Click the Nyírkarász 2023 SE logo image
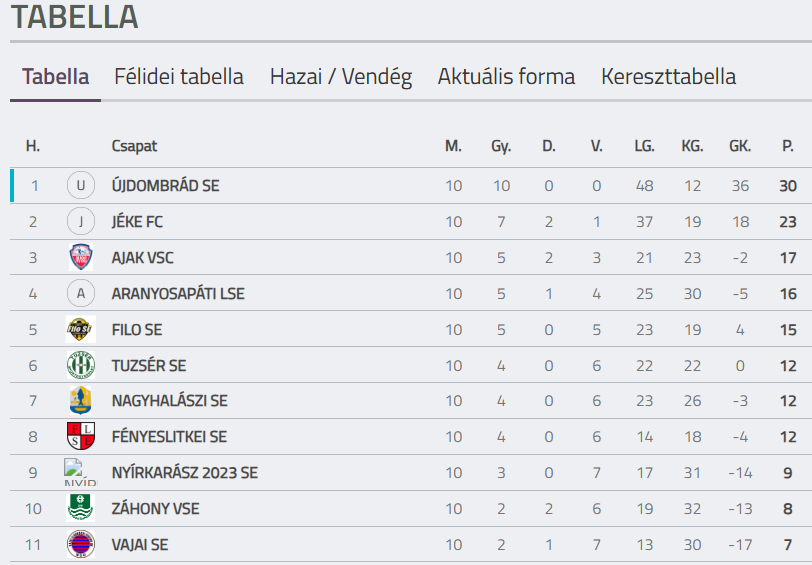This screenshot has height=565, width=812. [80, 472]
